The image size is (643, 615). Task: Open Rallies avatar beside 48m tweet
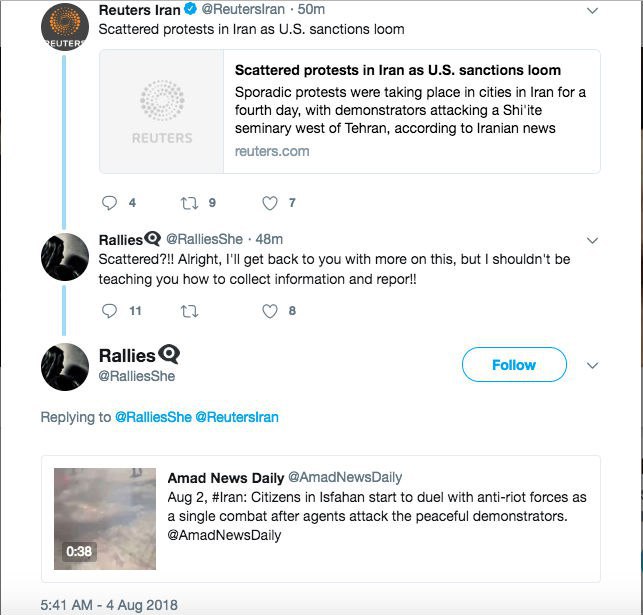[65, 255]
